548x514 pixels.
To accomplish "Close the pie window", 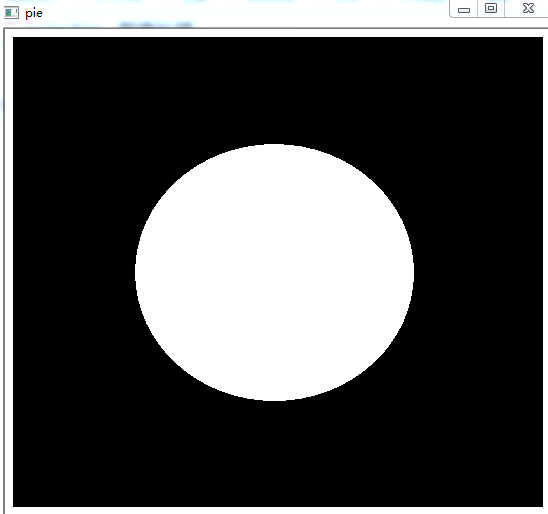I will click(528, 8).
